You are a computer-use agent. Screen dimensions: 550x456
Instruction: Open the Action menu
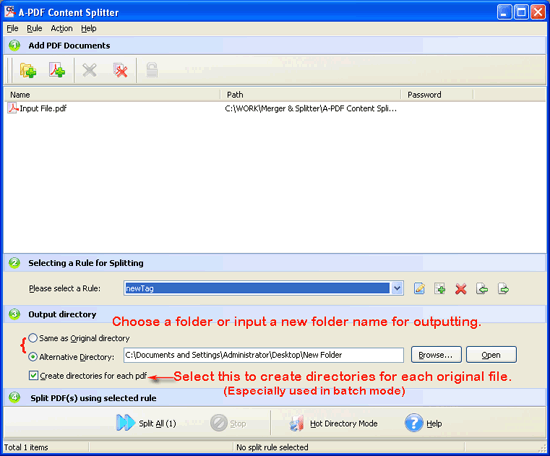62,28
